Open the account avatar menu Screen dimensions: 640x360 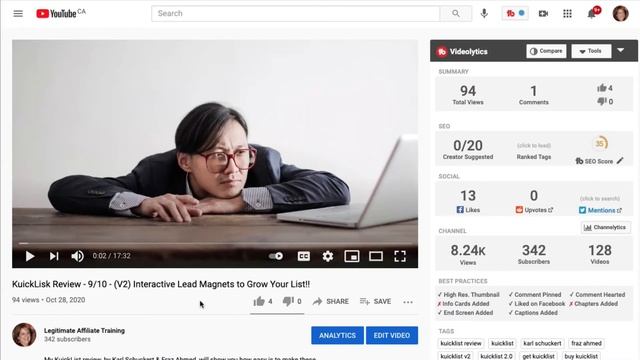[x=620, y=13]
